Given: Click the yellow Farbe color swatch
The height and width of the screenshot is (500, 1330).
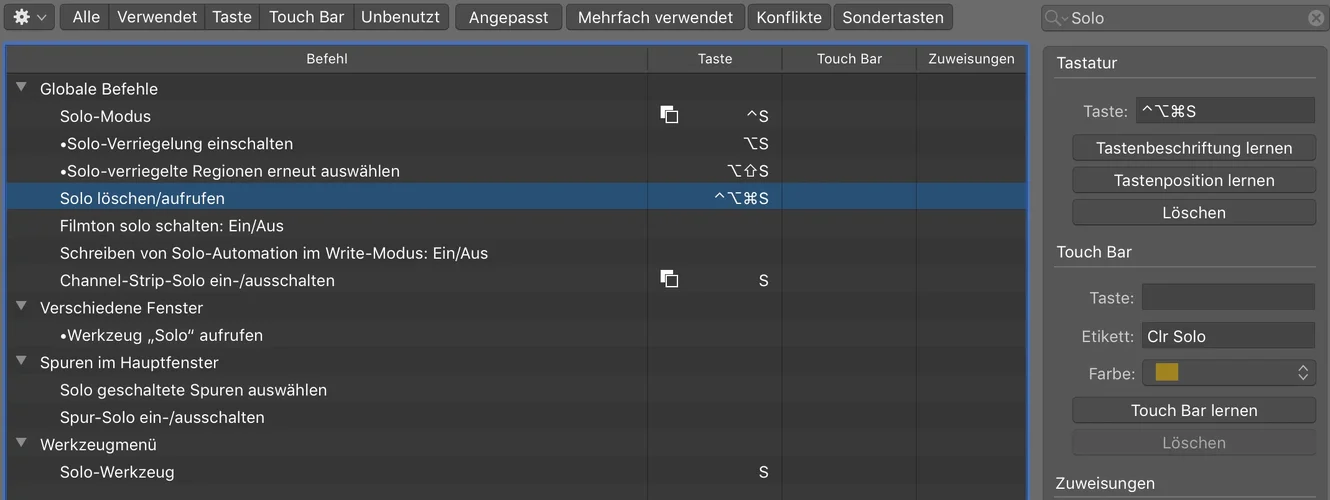Looking at the screenshot, I should point(1166,373).
